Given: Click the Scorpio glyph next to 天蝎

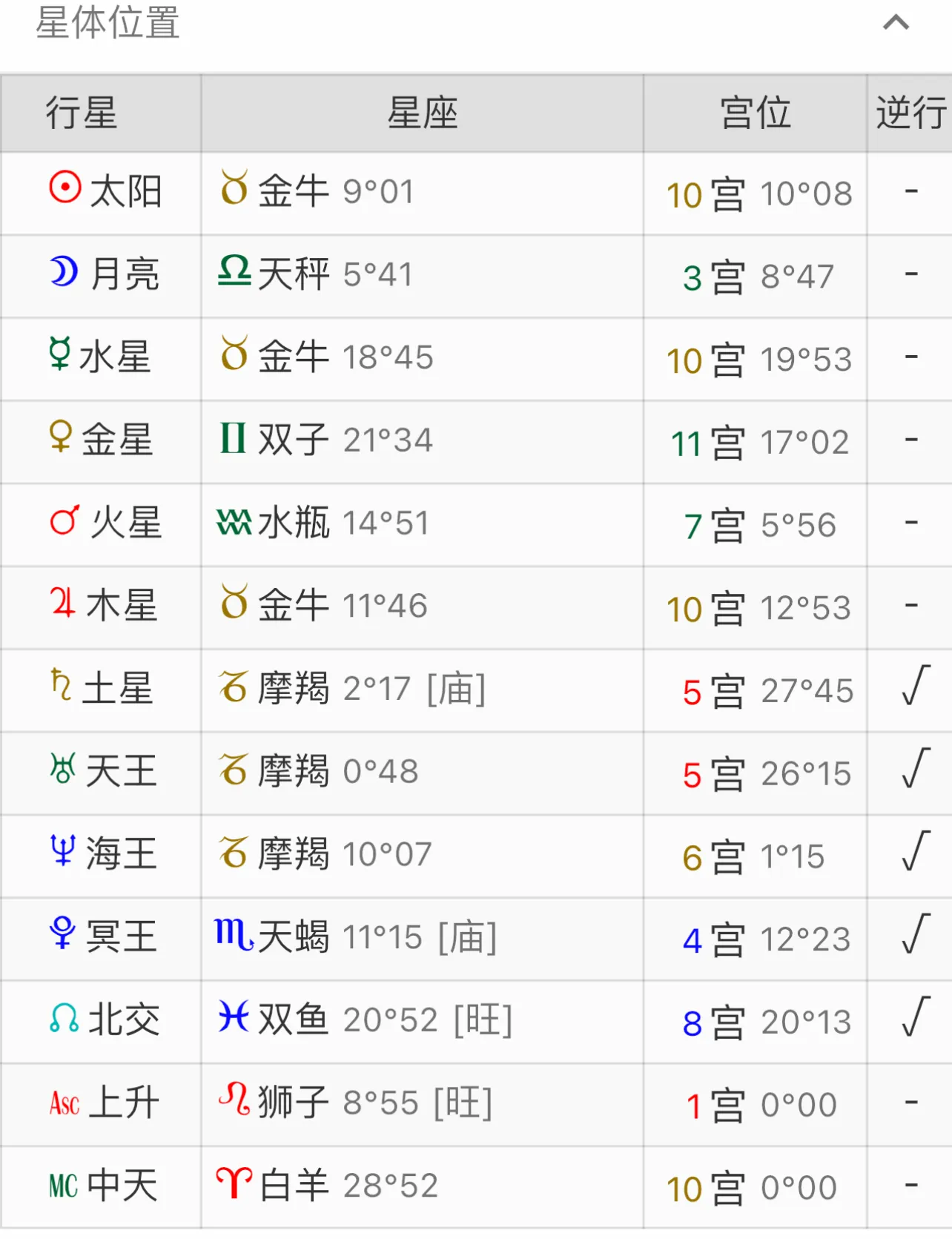Looking at the screenshot, I should pos(234,934).
